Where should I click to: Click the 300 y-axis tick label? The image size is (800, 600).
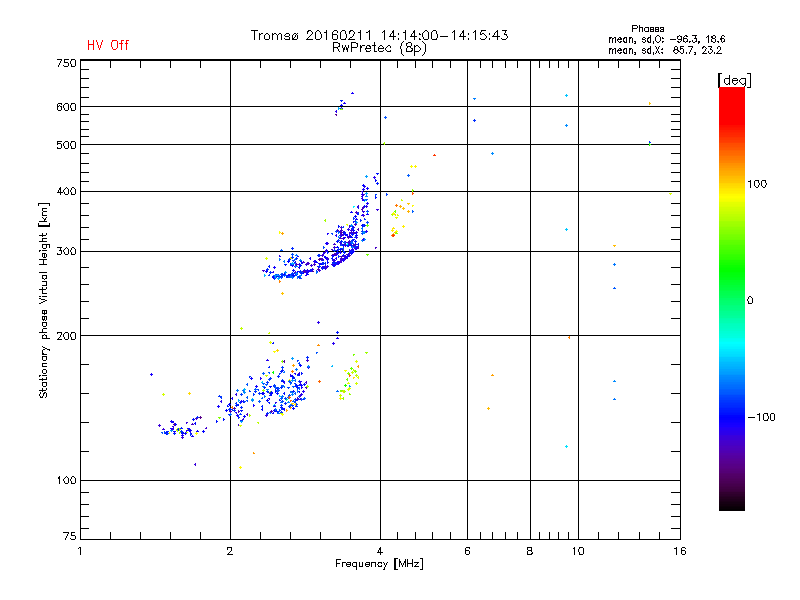[66, 252]
